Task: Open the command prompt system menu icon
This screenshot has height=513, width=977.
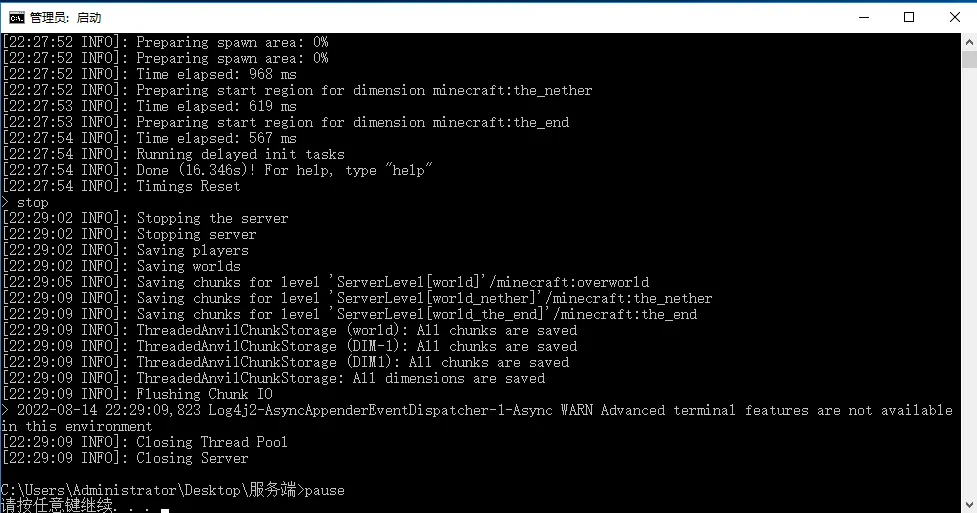Action: pos(16,17)
